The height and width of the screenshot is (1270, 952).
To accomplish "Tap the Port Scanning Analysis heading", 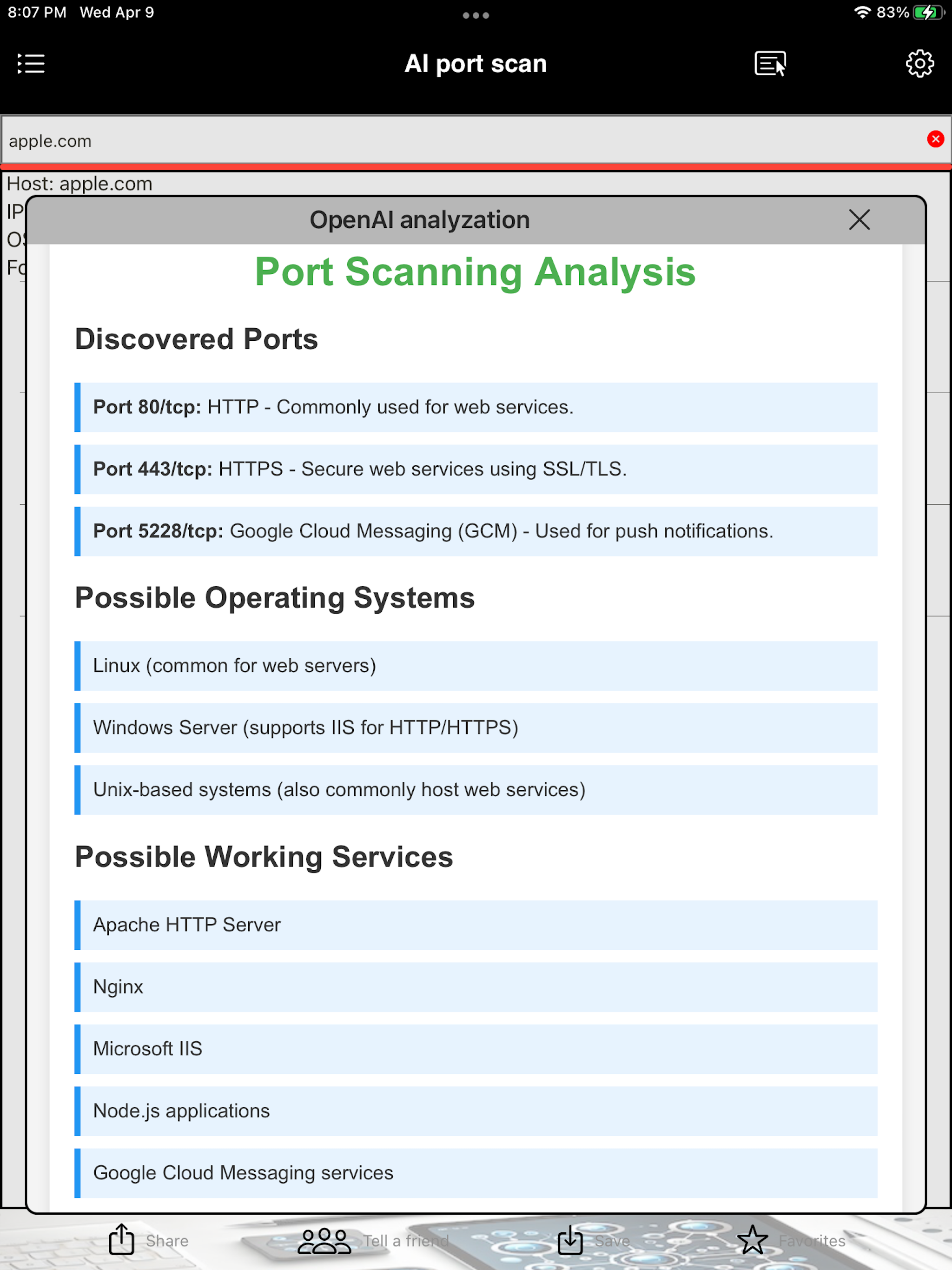I will point(476,272).
